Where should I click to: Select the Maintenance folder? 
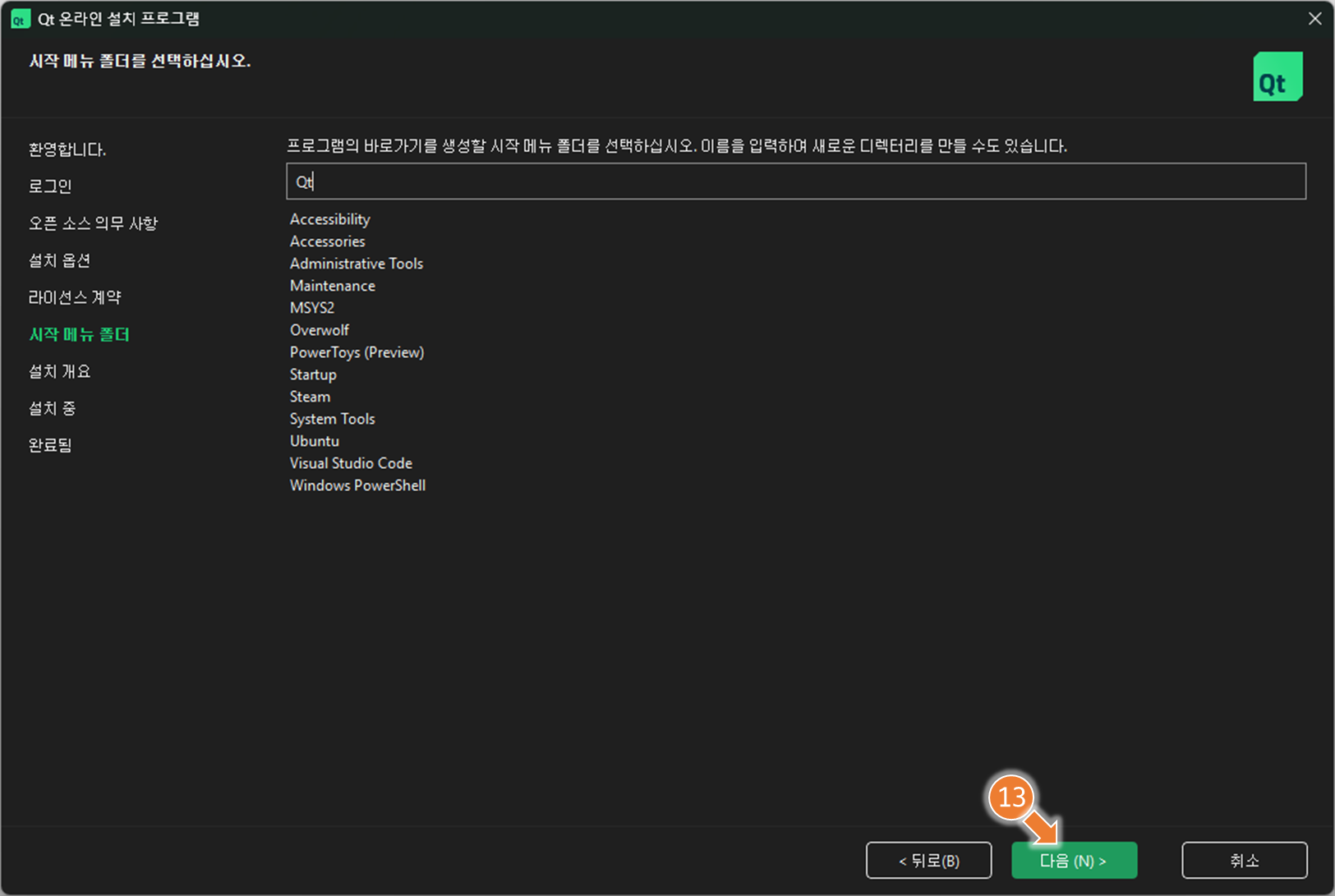[333, 286]
